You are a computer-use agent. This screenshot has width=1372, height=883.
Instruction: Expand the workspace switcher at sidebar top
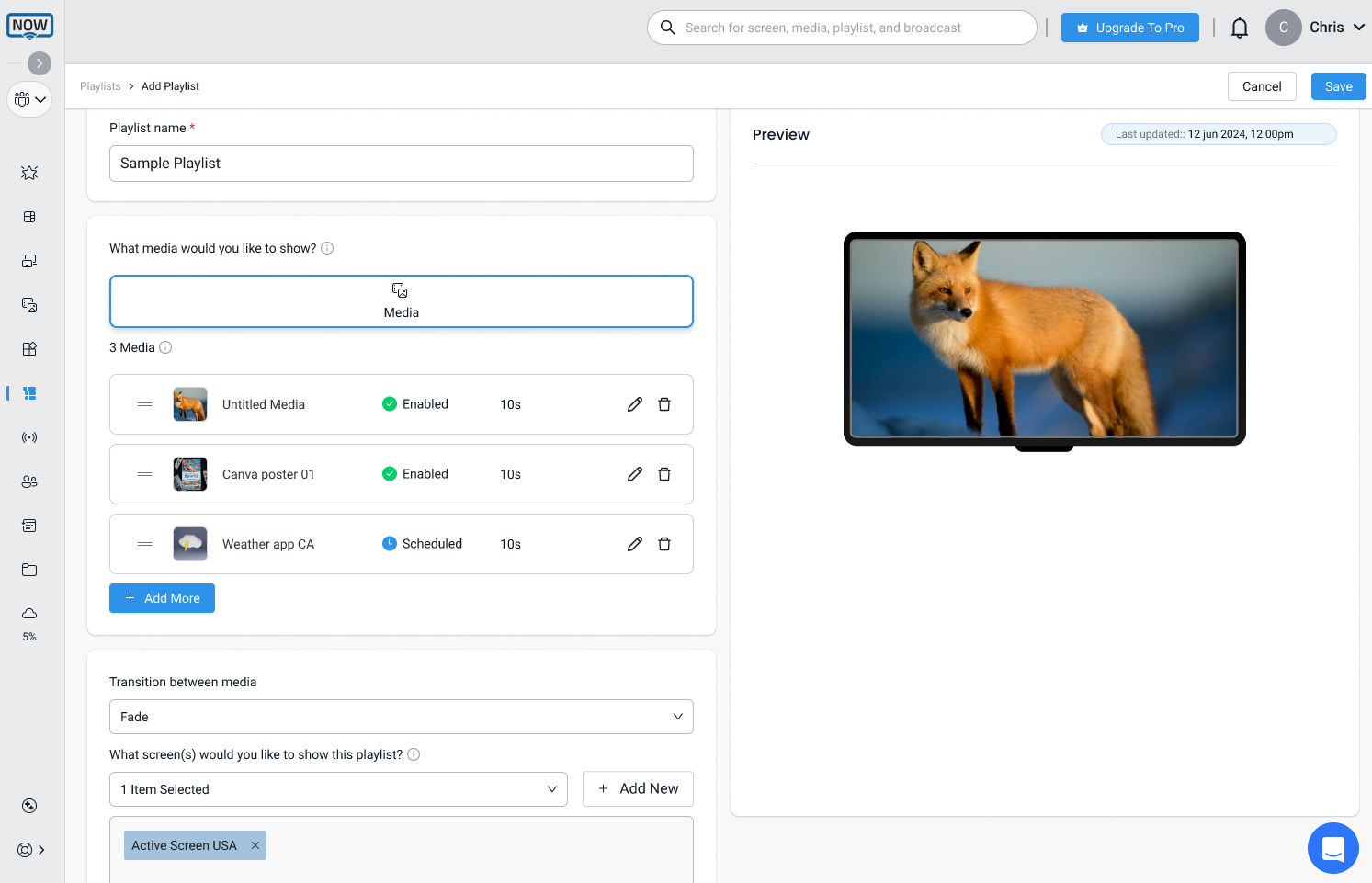pyautogui.click(x=29, y=99)
